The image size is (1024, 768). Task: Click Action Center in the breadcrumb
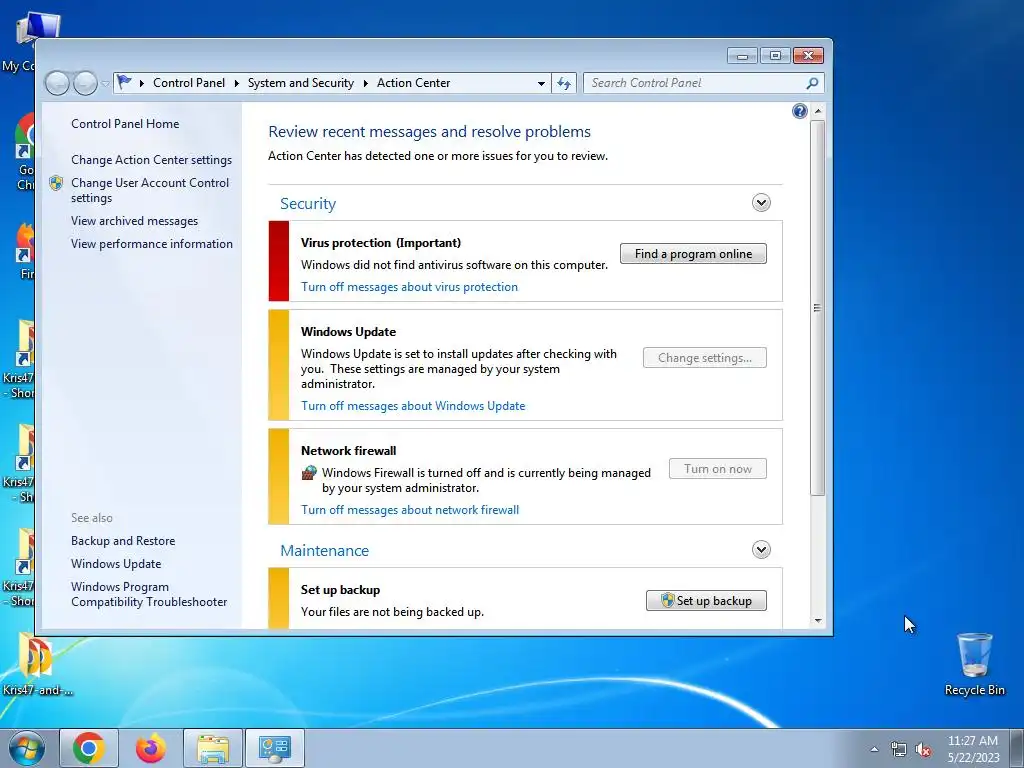(x=413, y=83)
